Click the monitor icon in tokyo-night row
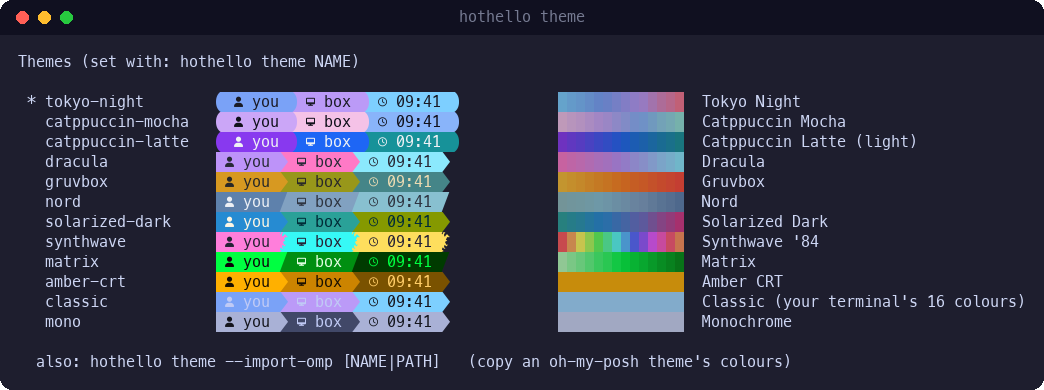This screenshot has height=390, width=1044. pos(310,102)
